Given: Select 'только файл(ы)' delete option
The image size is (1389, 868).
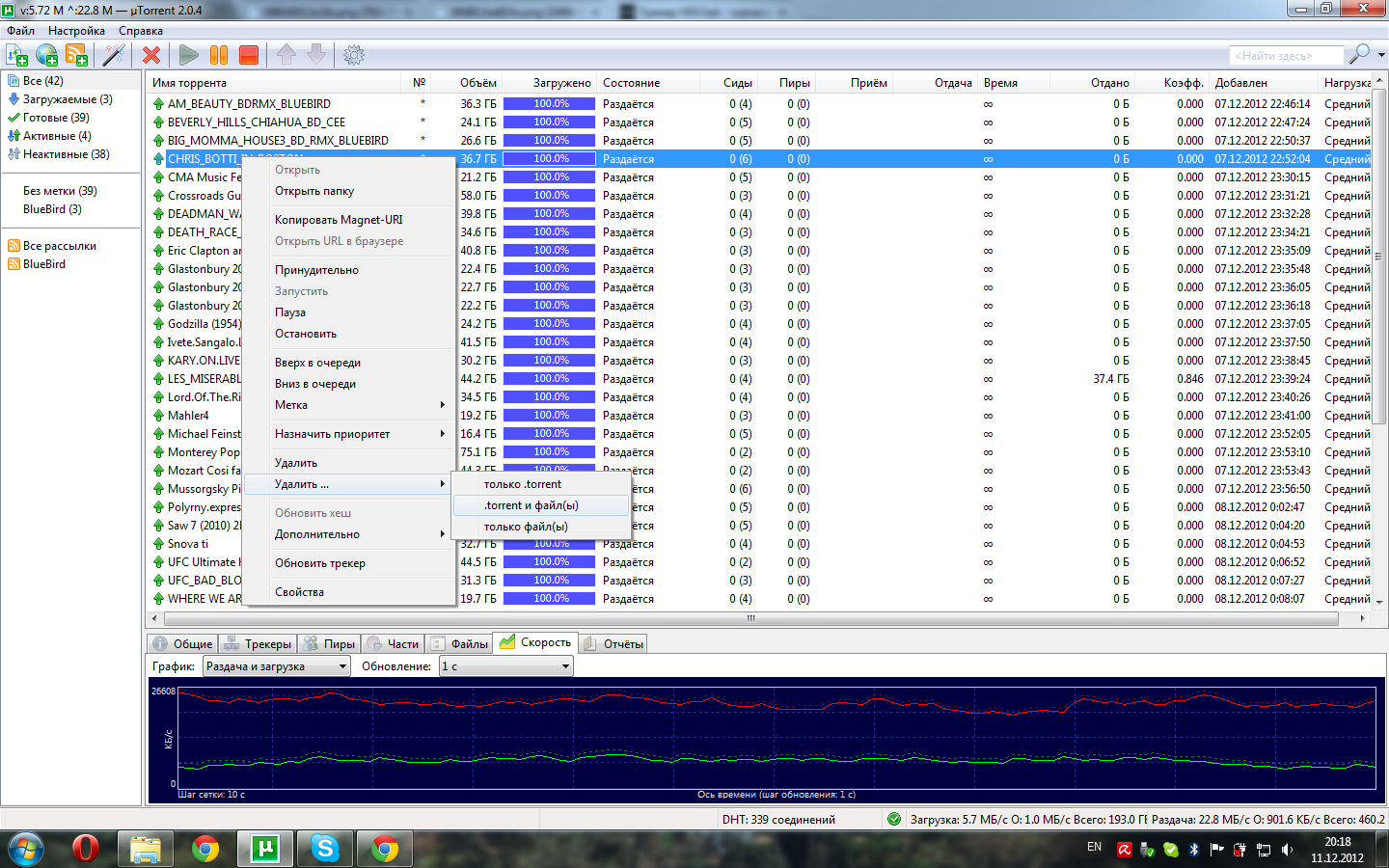Looking at the screenshot, I should (541, 527).
